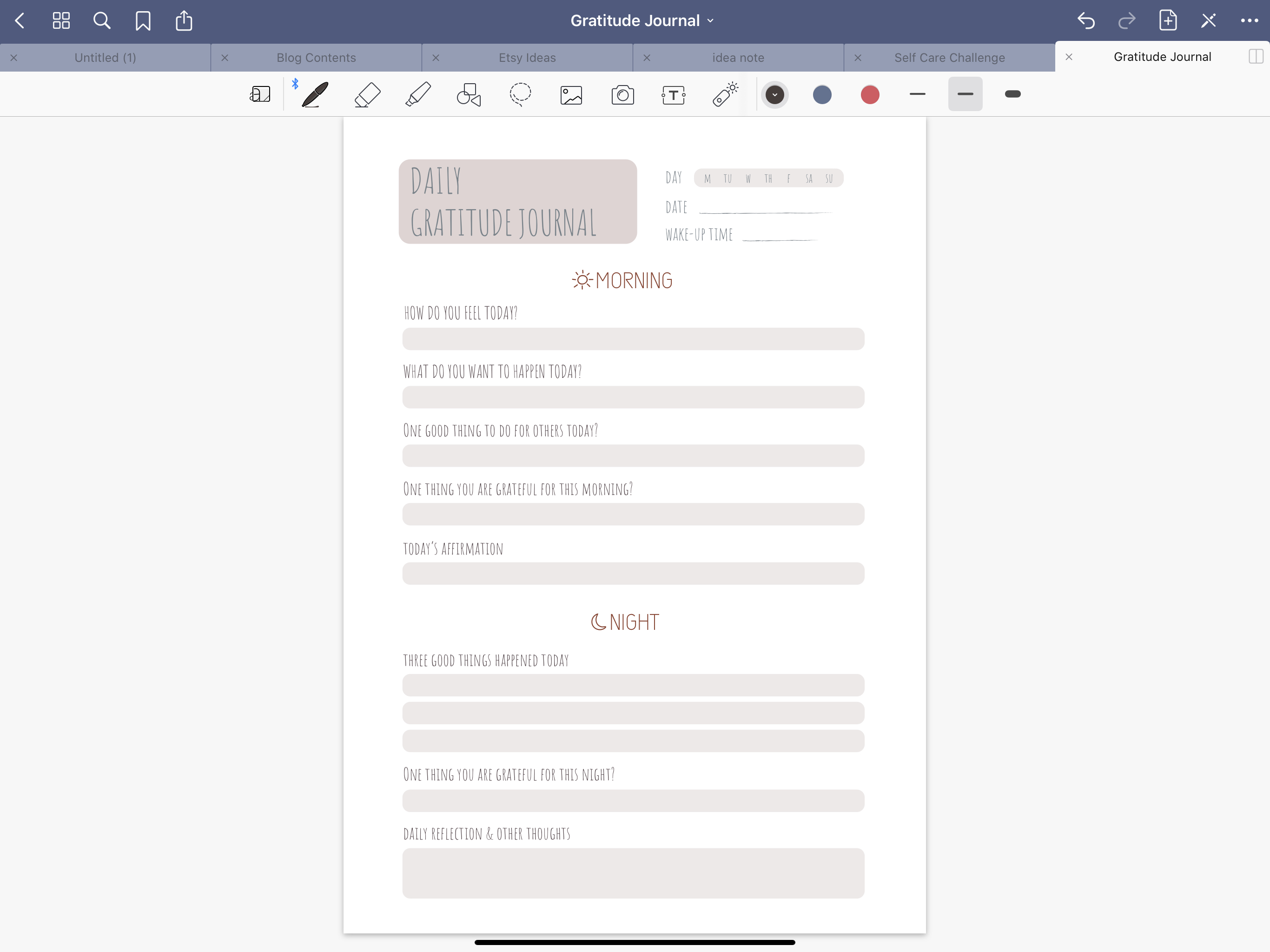
Task: Select the Eraser tool
Action: [367, 95]
